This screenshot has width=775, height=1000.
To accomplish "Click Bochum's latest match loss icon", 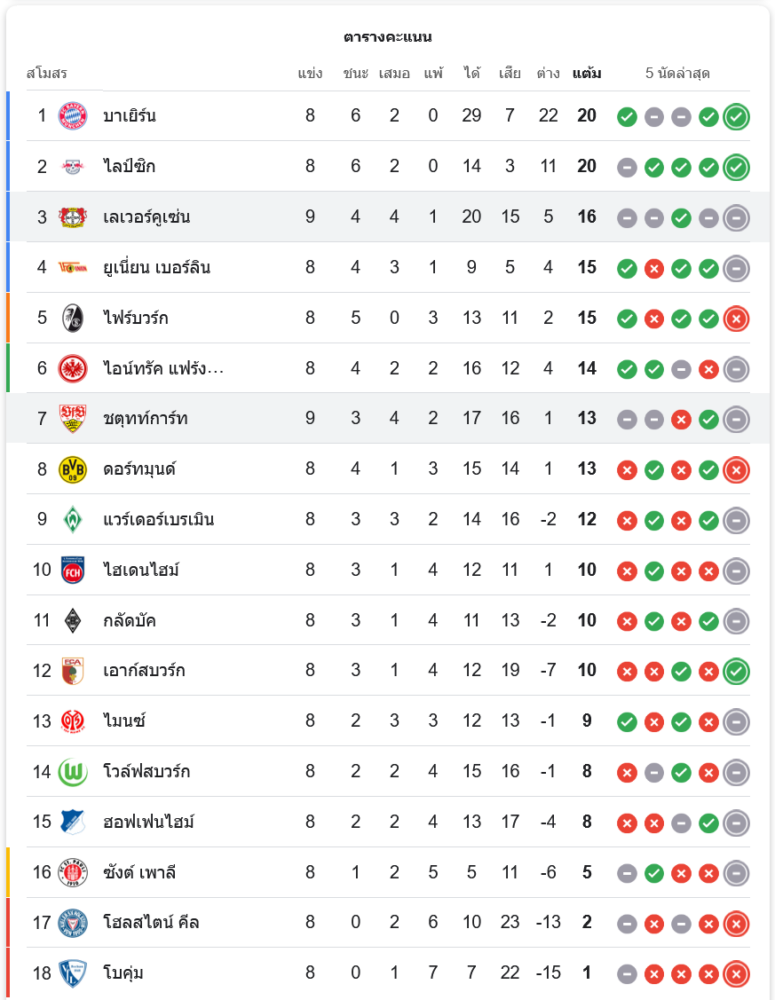I will point(736,973).
